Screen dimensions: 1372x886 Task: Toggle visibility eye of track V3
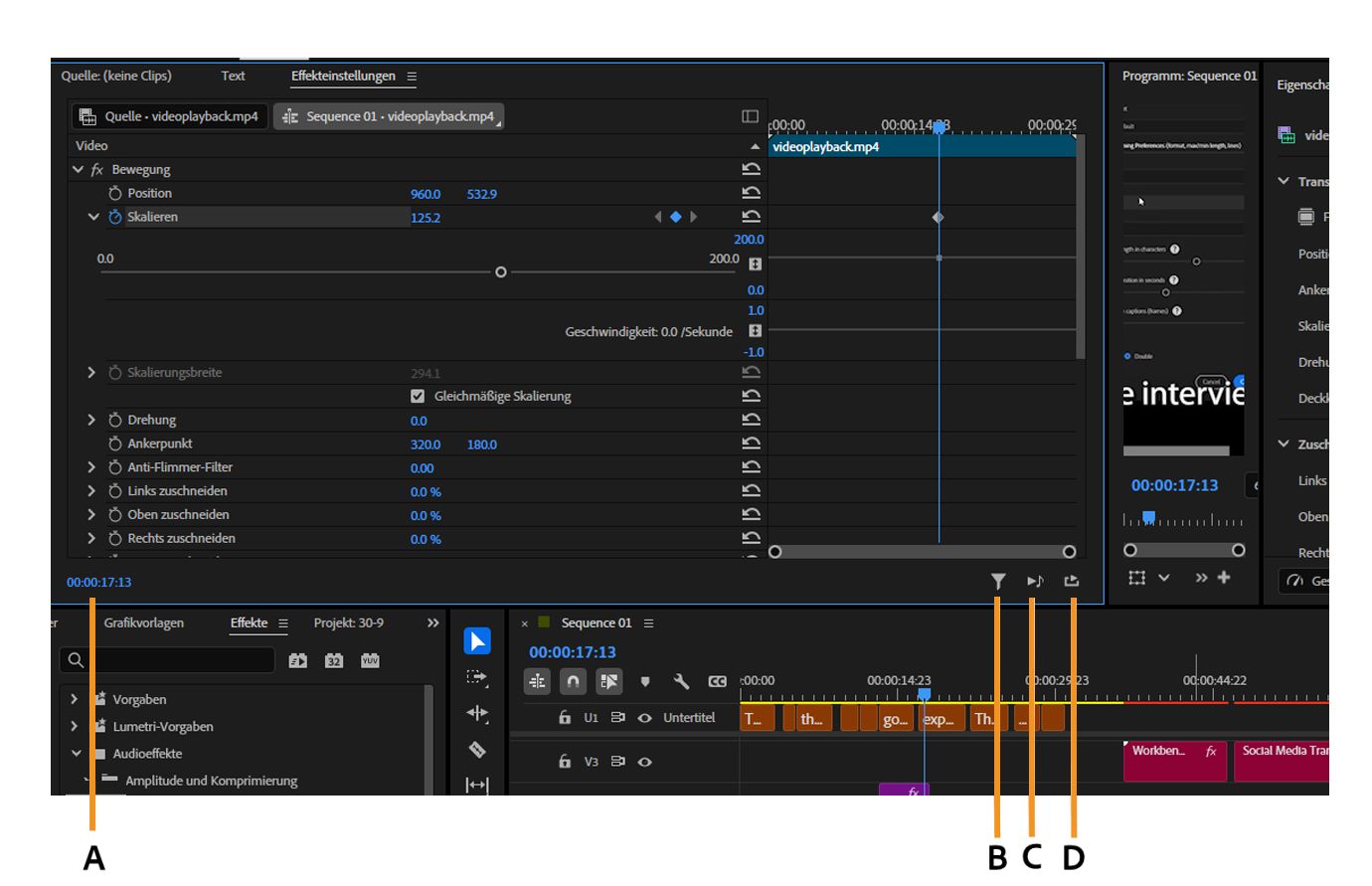(x=644, y=762)
